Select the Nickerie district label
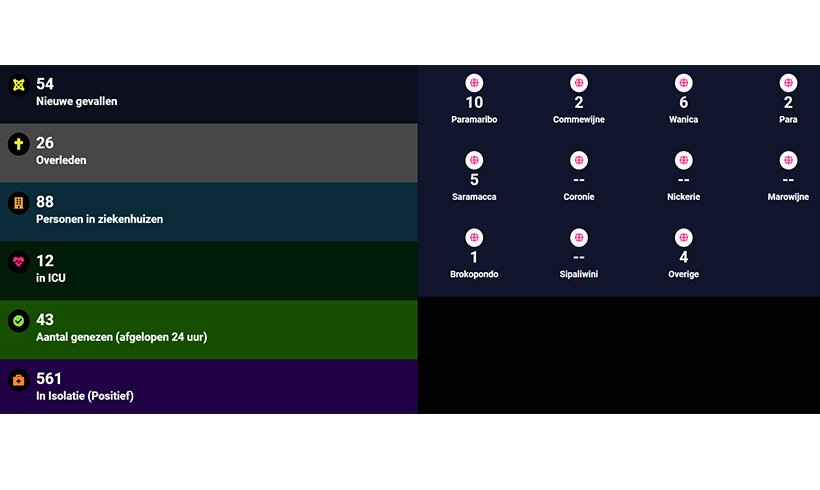 (x=683, y=197)
